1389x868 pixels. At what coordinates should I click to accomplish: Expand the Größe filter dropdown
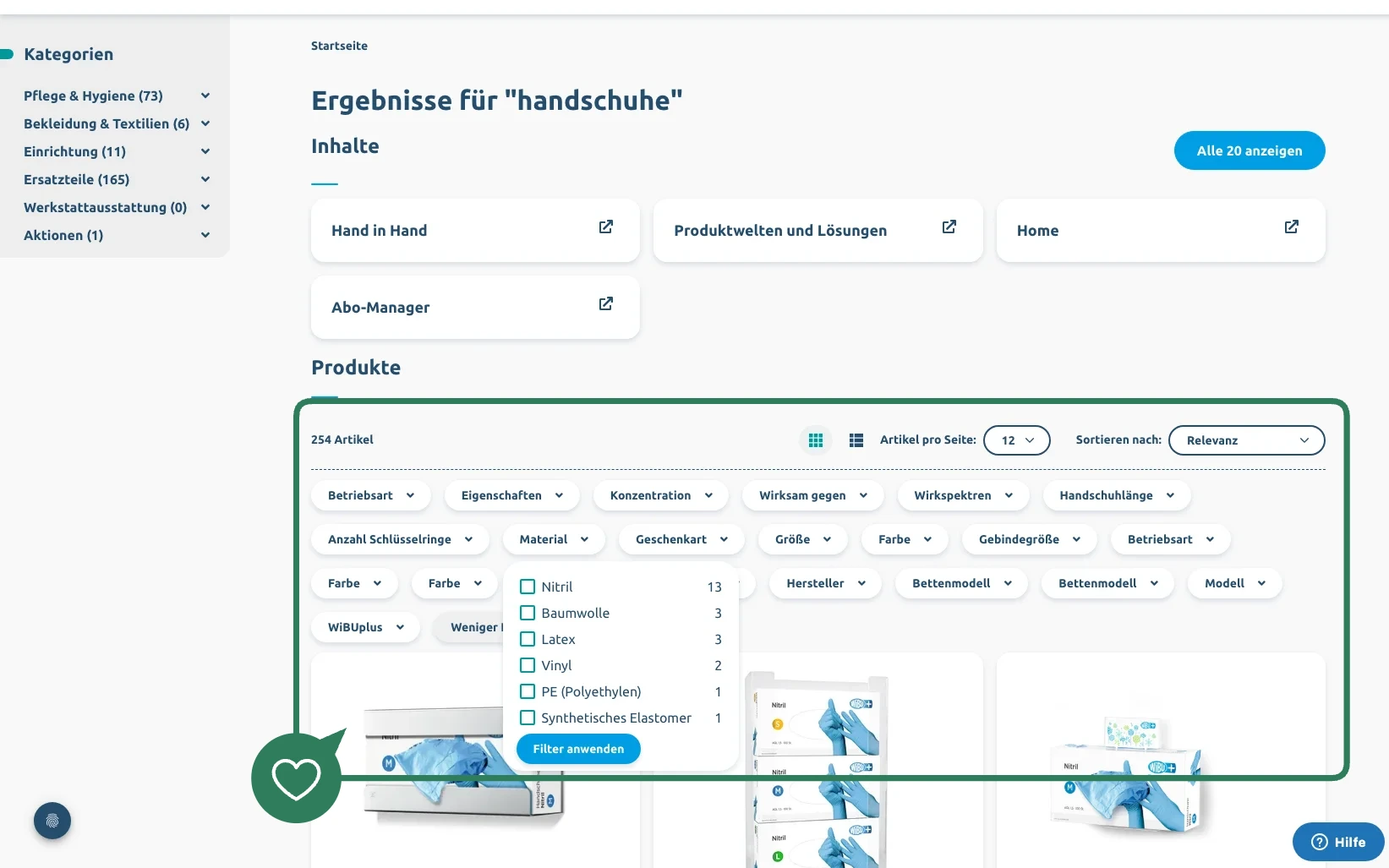click(x=803, y=539)
